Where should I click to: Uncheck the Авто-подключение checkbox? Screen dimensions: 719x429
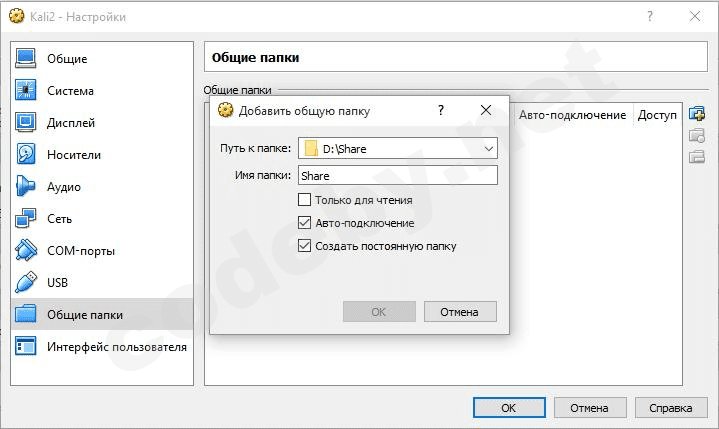304,223
